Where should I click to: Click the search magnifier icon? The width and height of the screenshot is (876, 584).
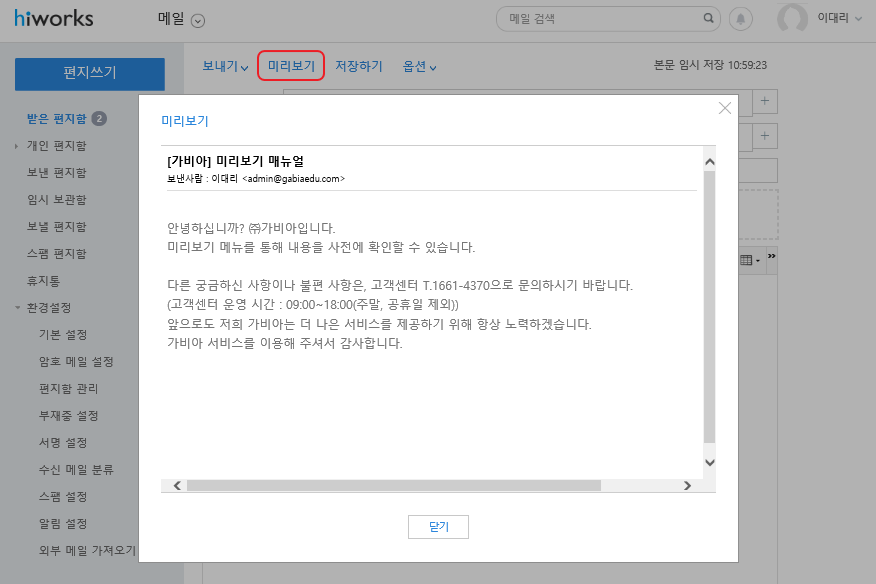pos(708,18)
